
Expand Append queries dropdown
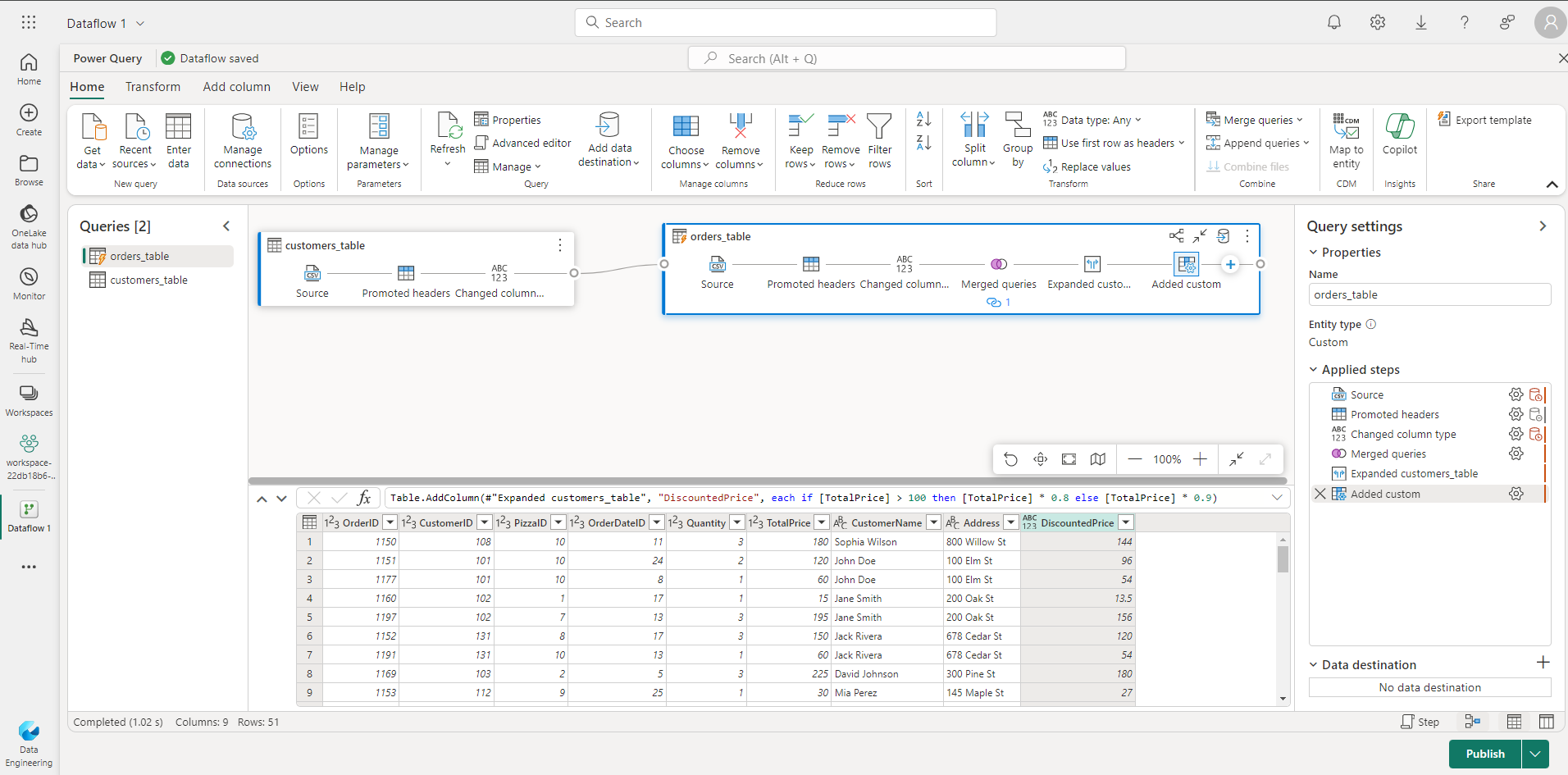[x=1306, y=143]
